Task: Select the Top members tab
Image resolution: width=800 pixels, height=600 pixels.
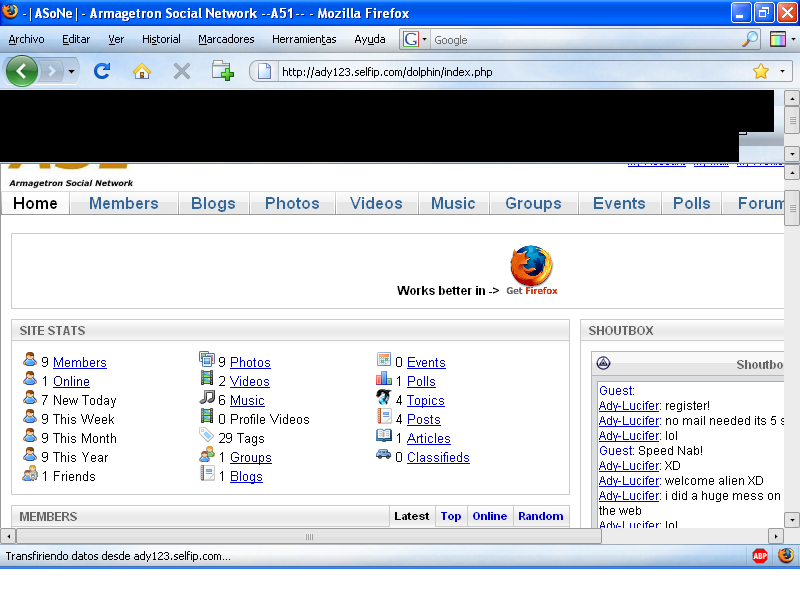Action: coord(451,516)
